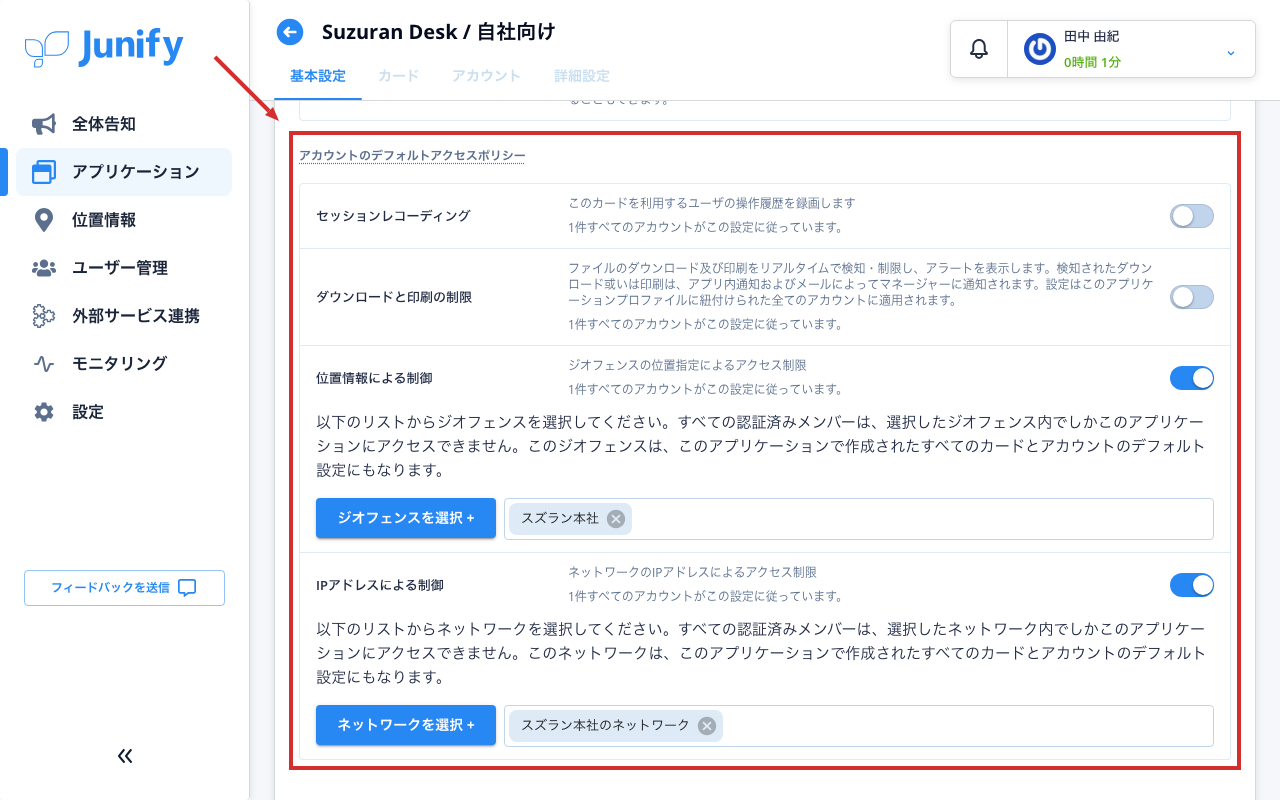Click the blue power status icon

click(x=1040, y=49)
